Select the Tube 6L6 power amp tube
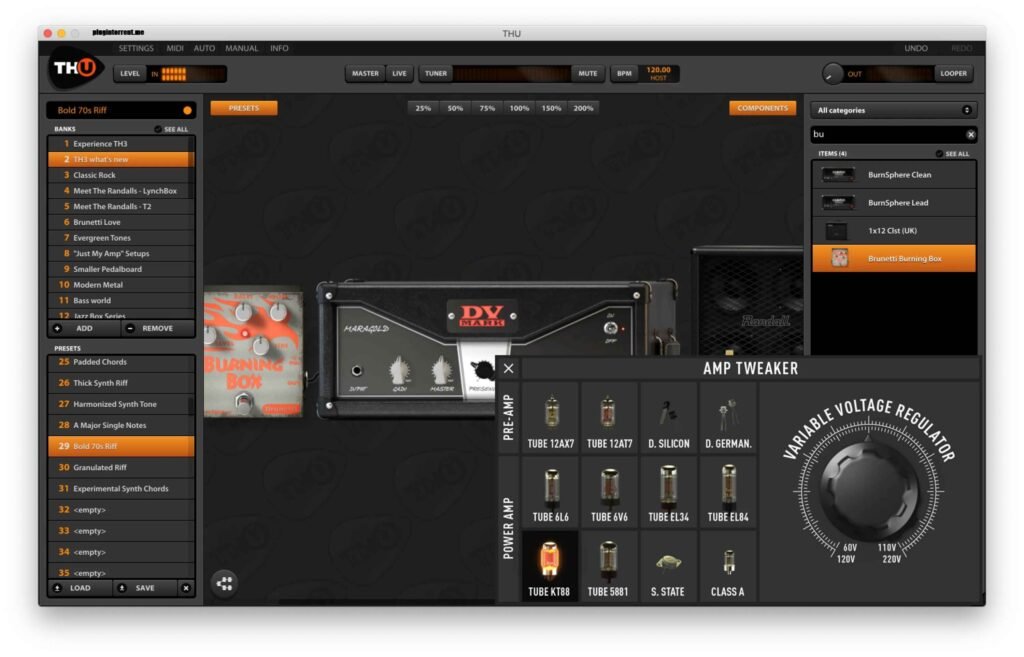 pyautogui.click(x=551, y=493)
